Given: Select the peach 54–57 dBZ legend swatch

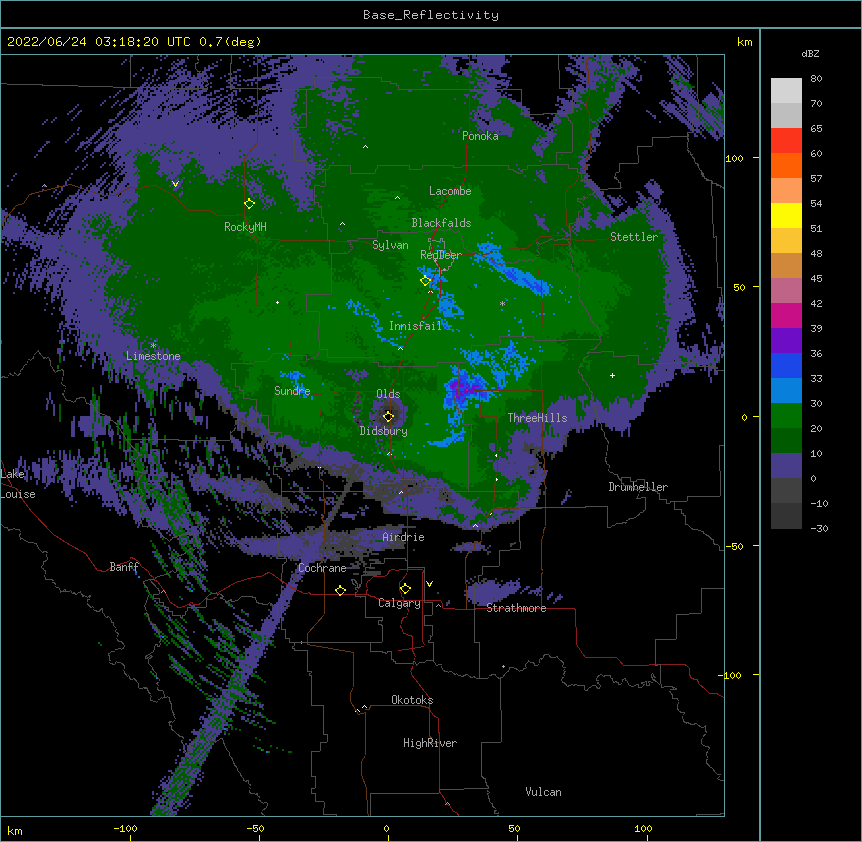Looking at the screenshot, I should tap(786, 191).
